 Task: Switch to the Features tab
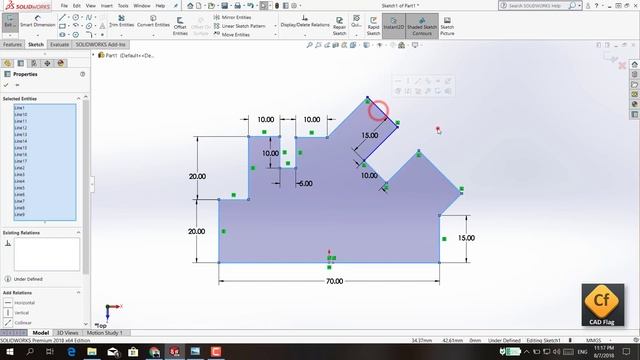pos(12,44)
